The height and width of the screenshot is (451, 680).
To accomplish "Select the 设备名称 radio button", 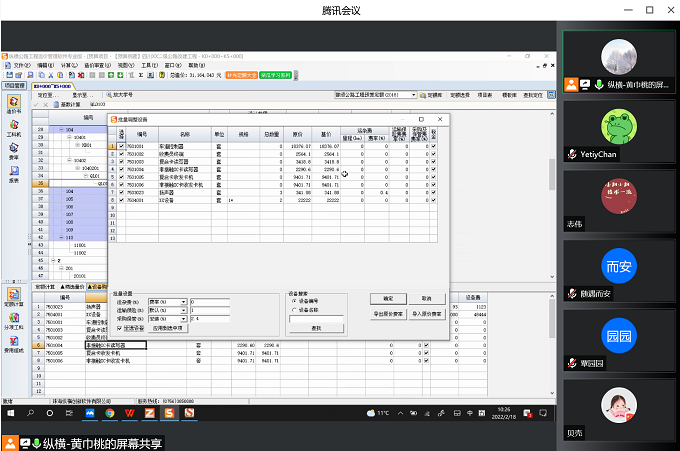I will pos(294,310).
